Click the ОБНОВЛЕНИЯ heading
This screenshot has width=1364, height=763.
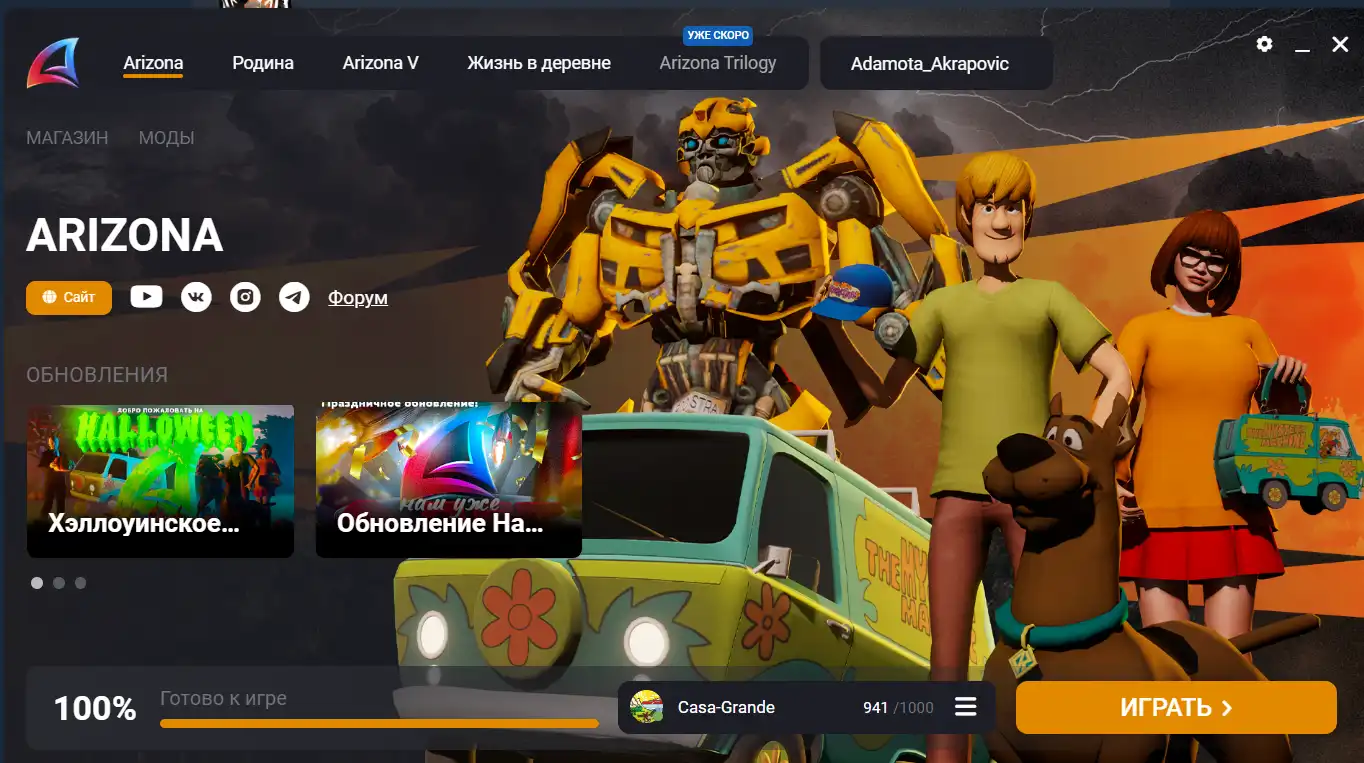[97, 375]
